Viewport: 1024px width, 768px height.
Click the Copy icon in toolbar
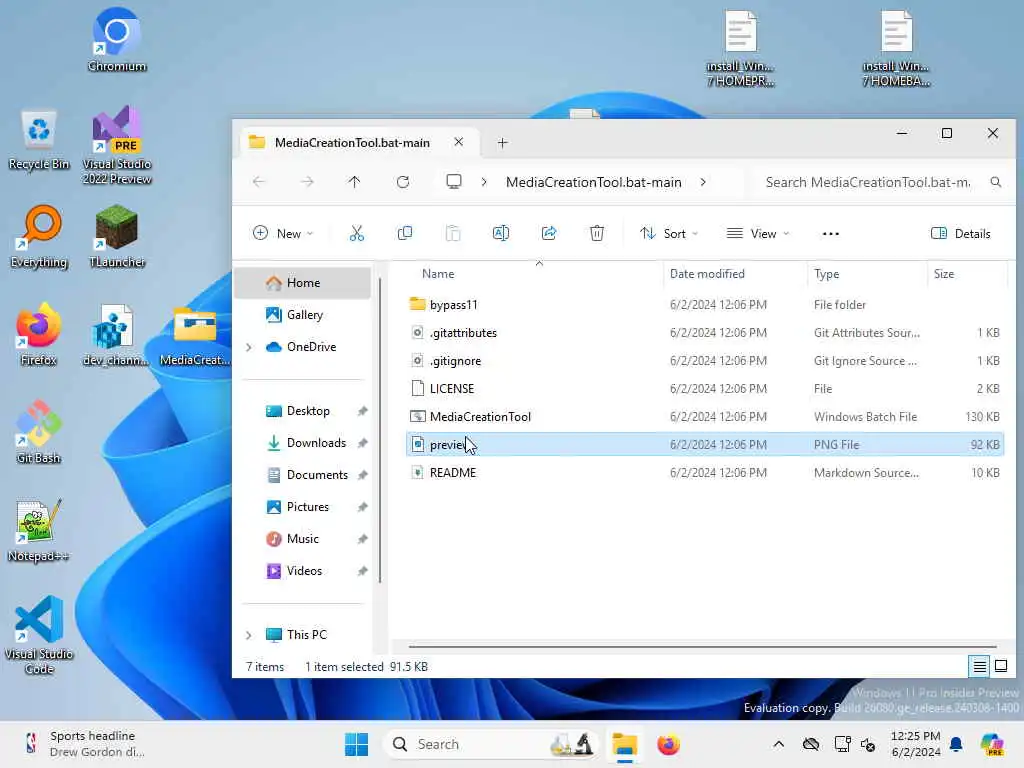coord(405,233)
